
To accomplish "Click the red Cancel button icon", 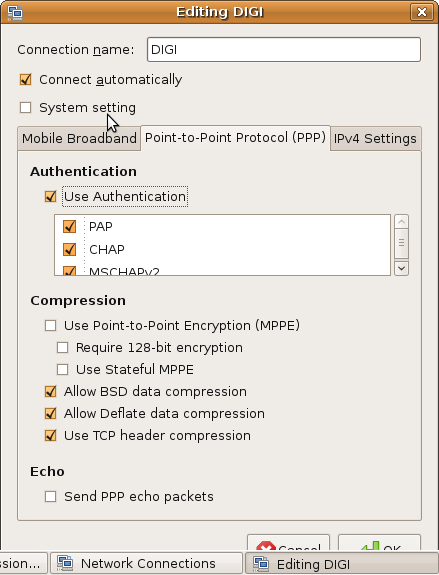I will 266,546.
